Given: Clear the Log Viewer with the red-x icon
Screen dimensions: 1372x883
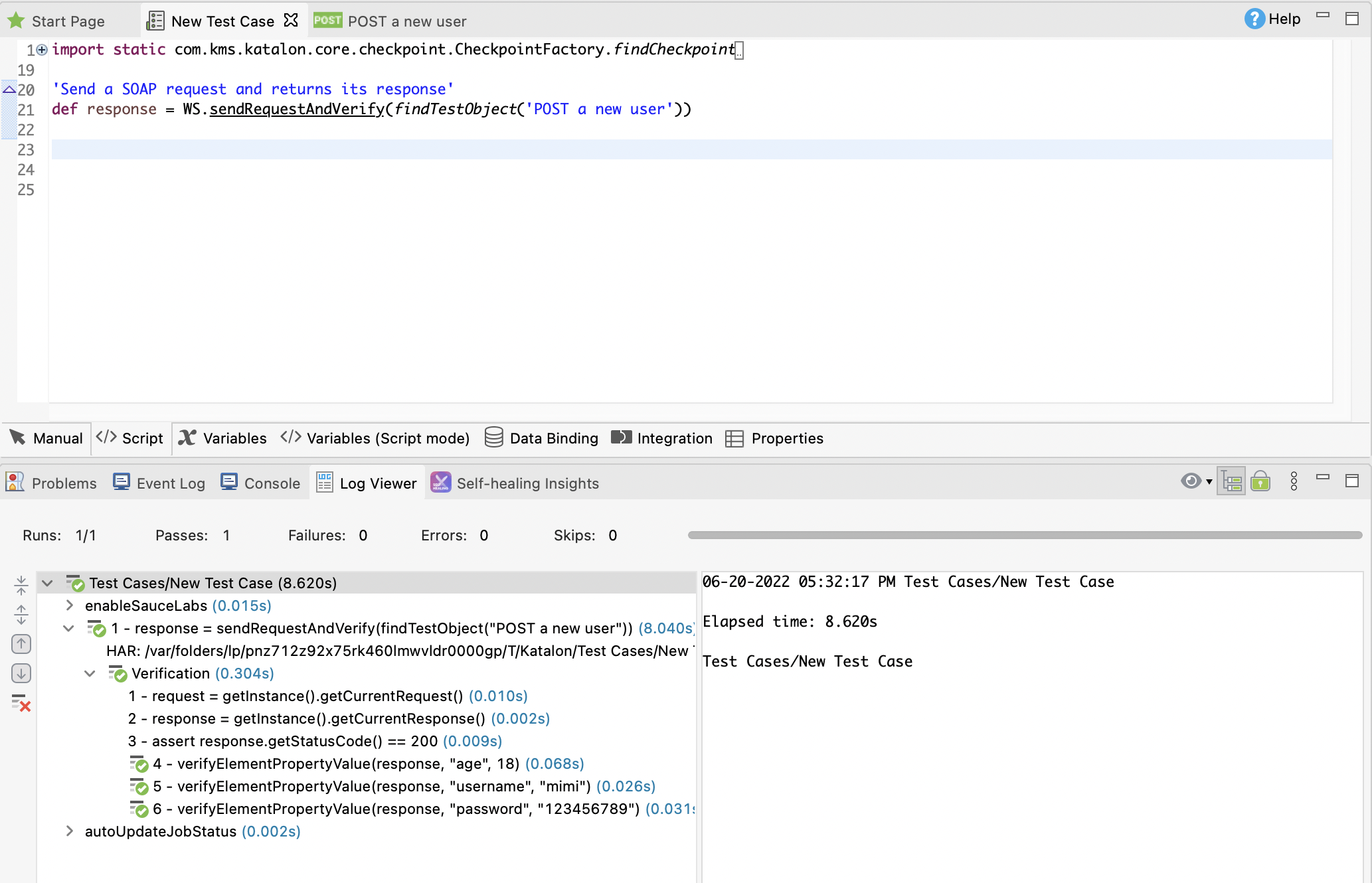Looking at the screenshot, I should click(21, 702).
